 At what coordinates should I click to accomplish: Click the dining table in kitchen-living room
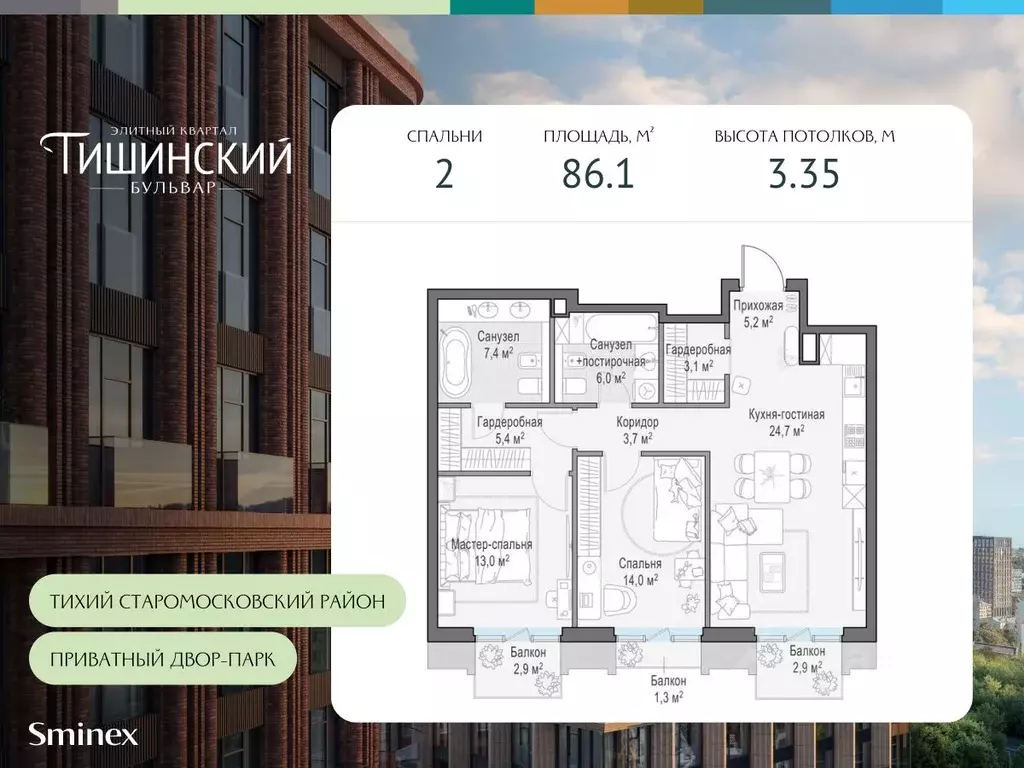pyautogui.click(x=773, y=475)
